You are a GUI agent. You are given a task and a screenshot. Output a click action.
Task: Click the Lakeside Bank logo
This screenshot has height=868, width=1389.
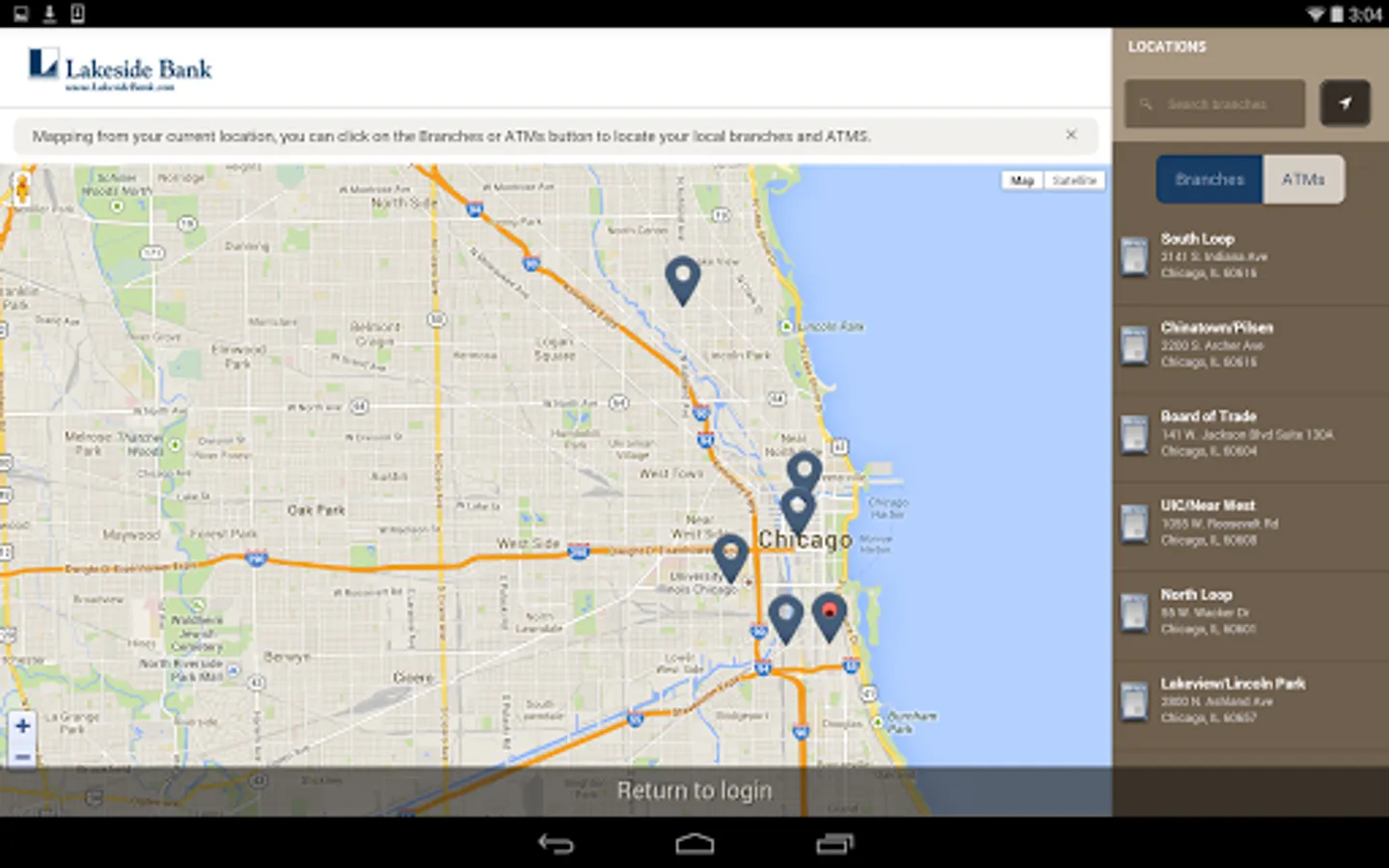point(121,68)
